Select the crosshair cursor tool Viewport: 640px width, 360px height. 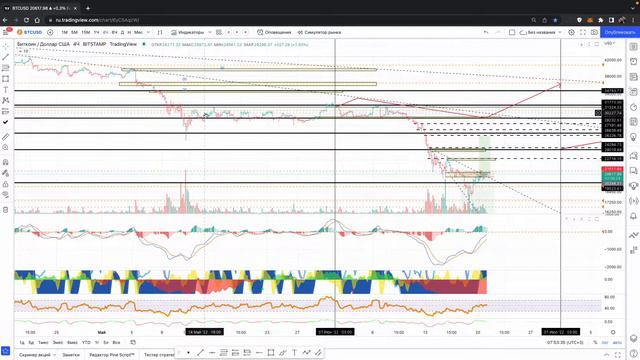tap(6, 47)
